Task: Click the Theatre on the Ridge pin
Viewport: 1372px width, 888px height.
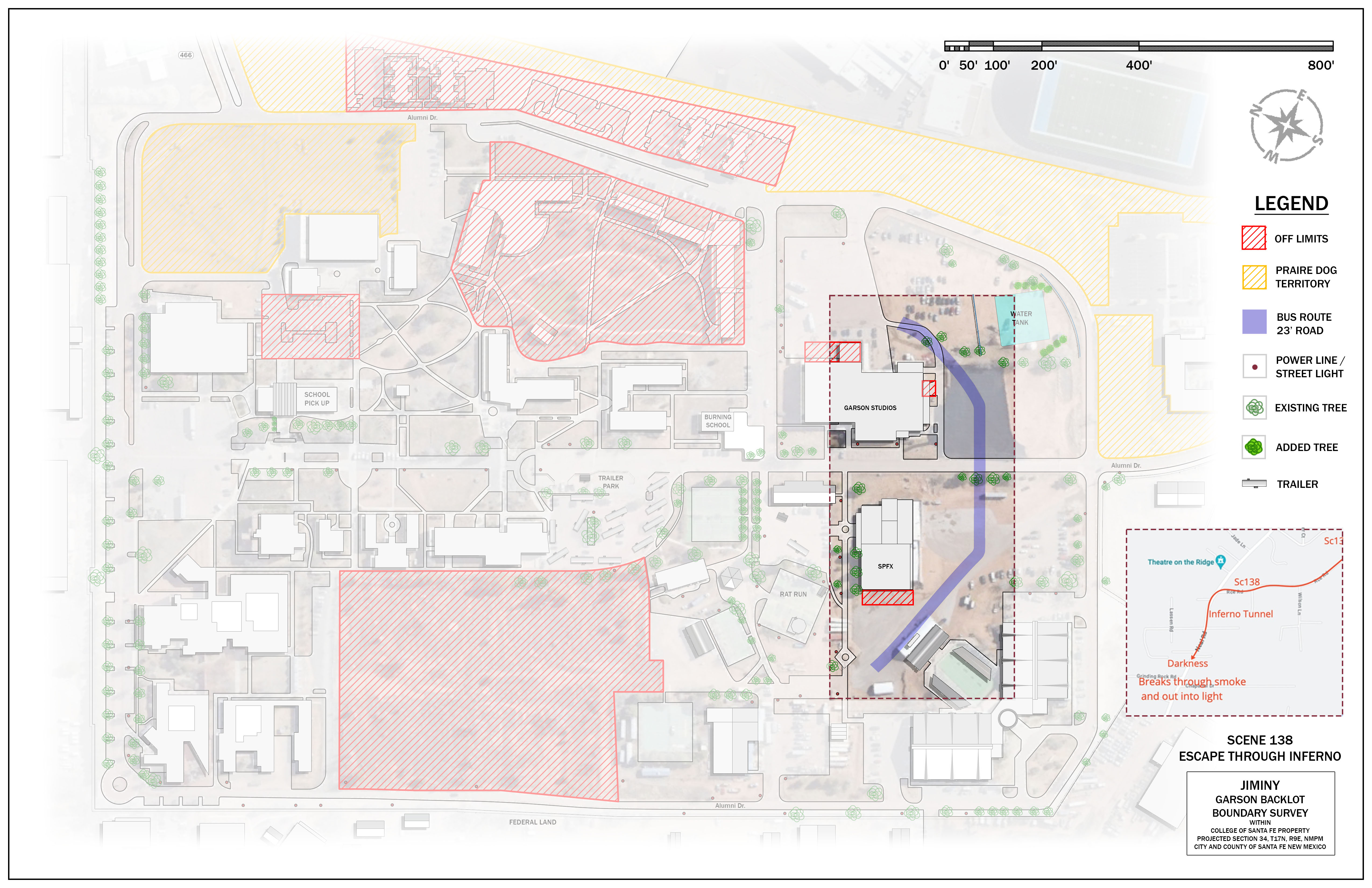Action: tap(1220, 561)
